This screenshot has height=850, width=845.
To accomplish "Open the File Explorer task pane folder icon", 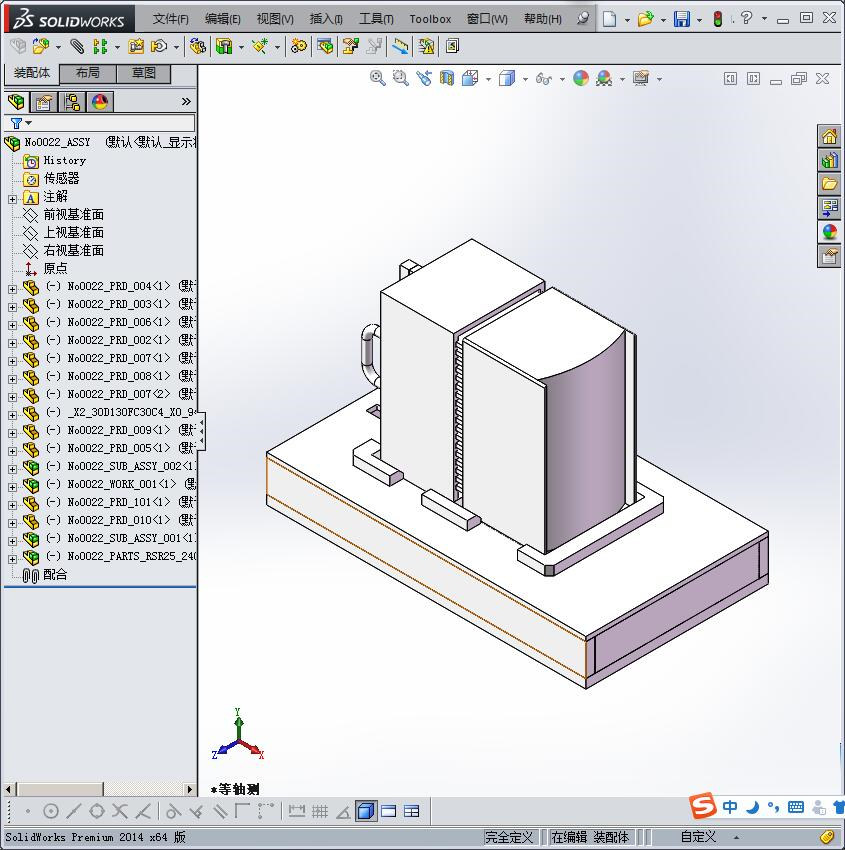I will [x=829, y=183].
